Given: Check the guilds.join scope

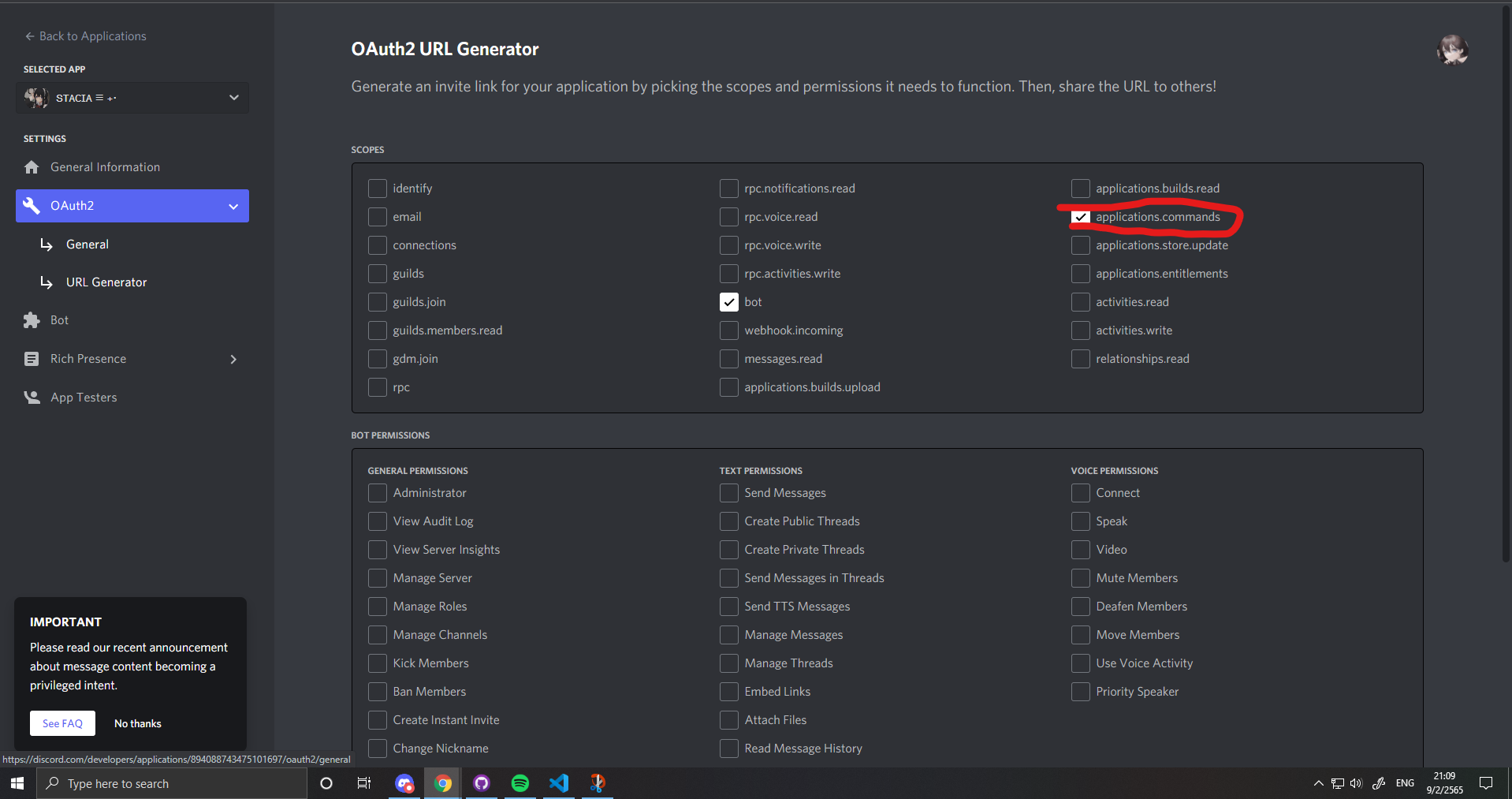Looking at the screenshot, I should (378, 302).
